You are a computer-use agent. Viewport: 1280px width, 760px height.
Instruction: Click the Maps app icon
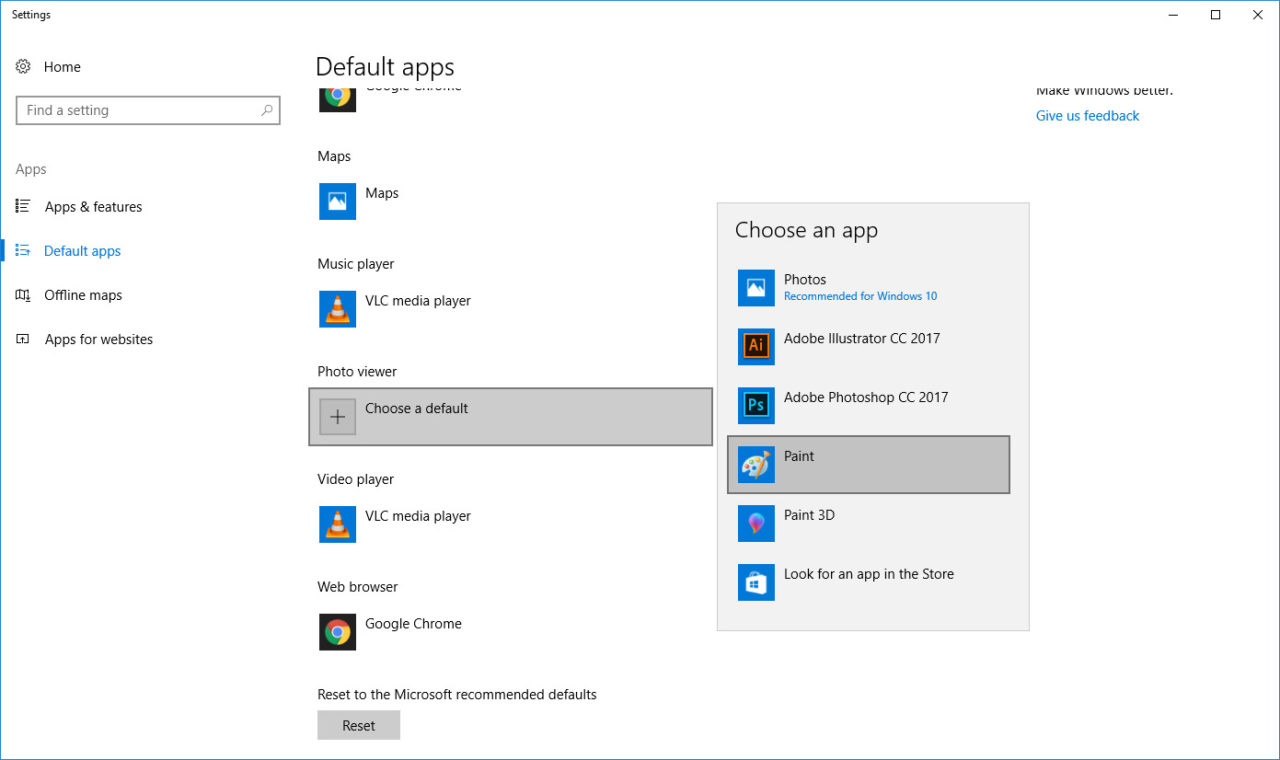(x=338, y=201)
